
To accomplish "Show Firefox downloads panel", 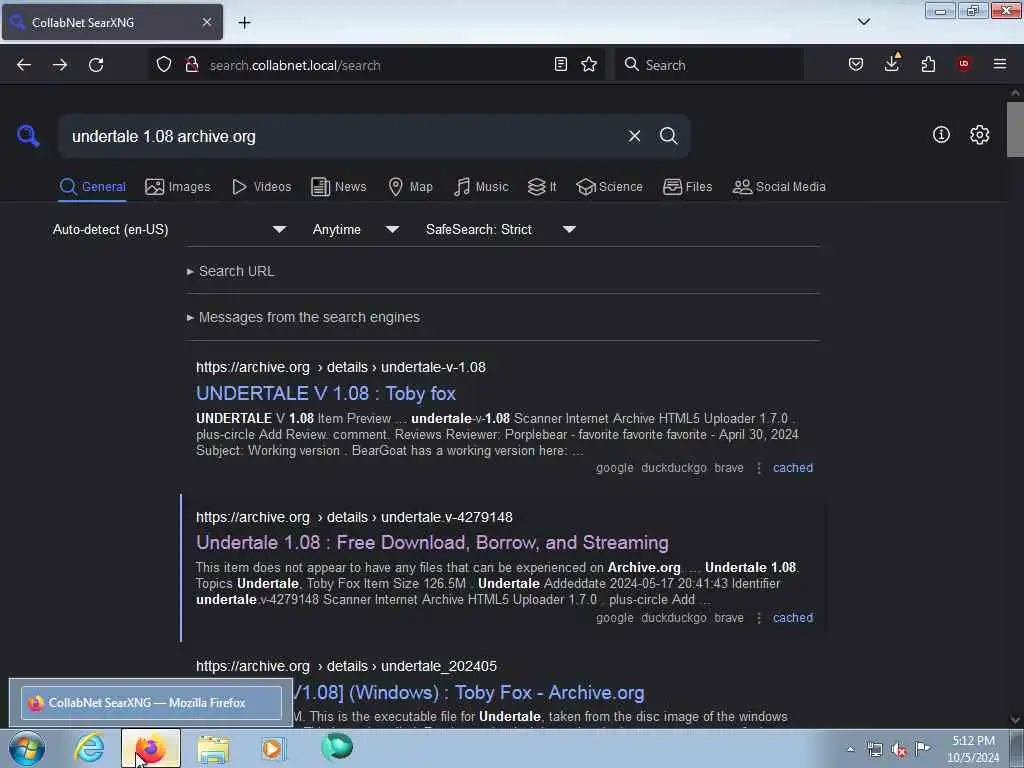I will (x=892, y=63).
